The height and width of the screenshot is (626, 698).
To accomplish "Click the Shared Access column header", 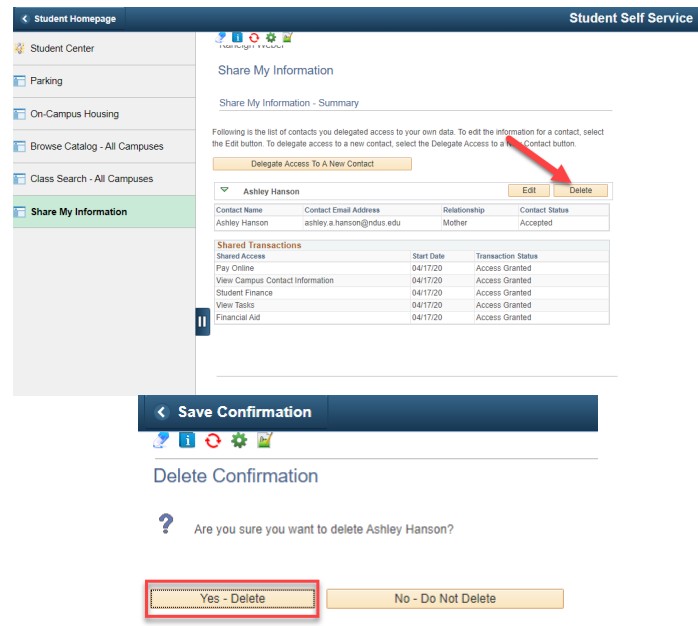I will click(x=241, y=256).
